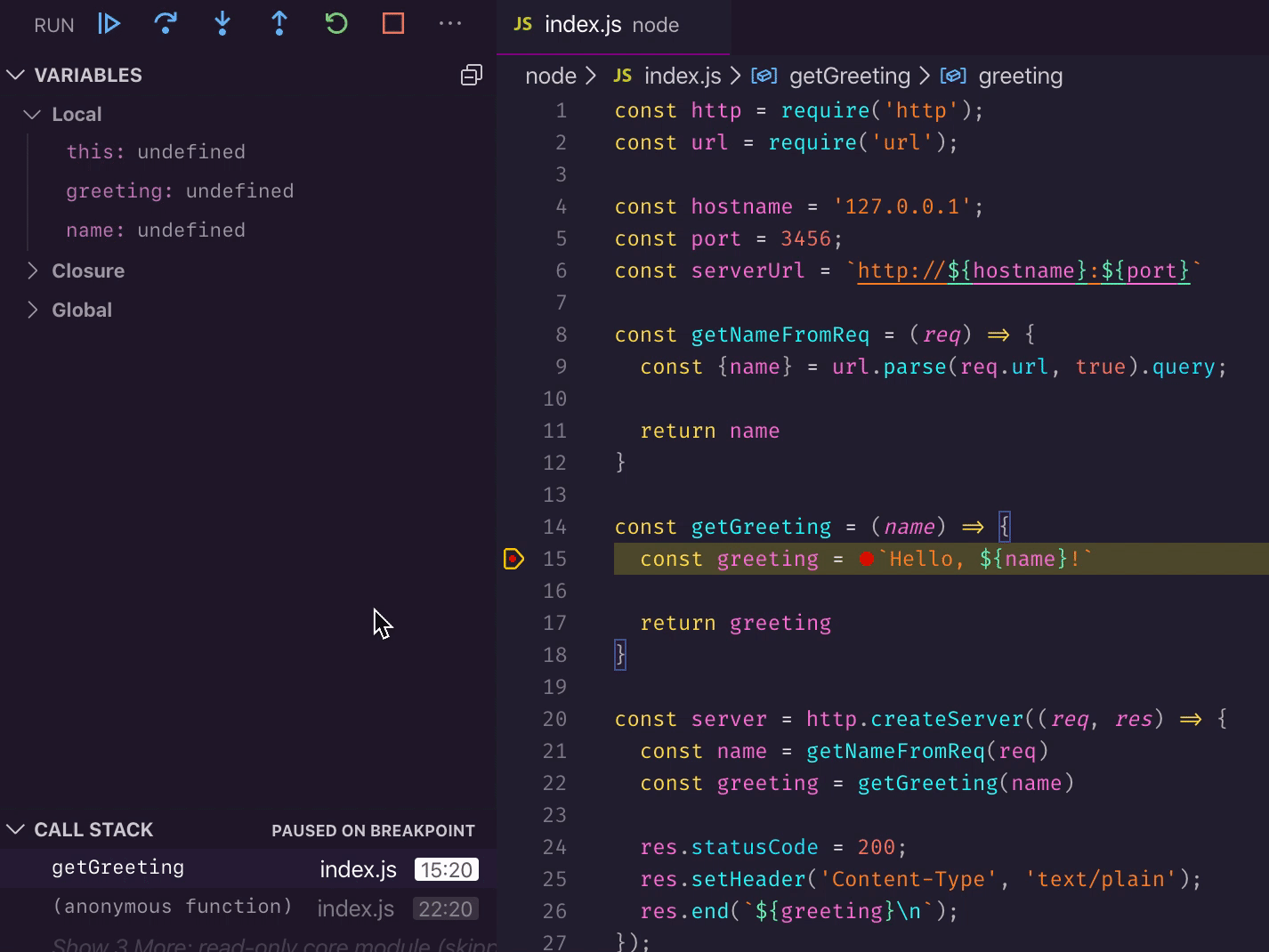
Task: Collapse all variables with the panel icon
Action: [x=472, y=76]
